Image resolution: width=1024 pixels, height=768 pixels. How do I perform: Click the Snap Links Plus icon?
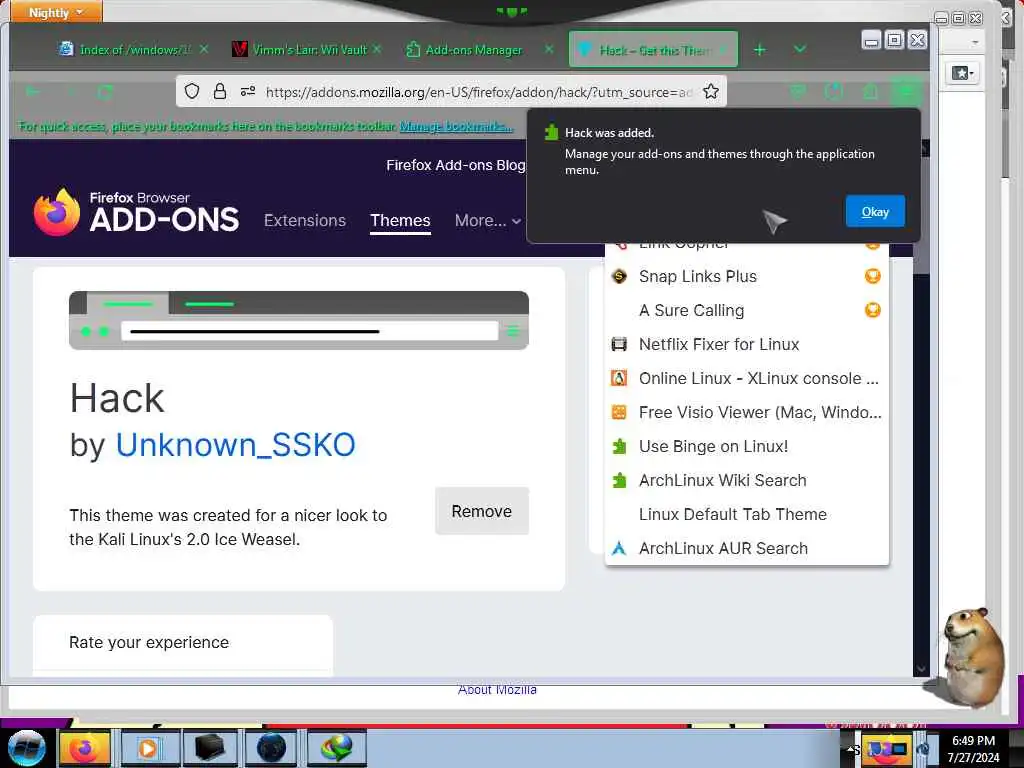tap(619, 276)
